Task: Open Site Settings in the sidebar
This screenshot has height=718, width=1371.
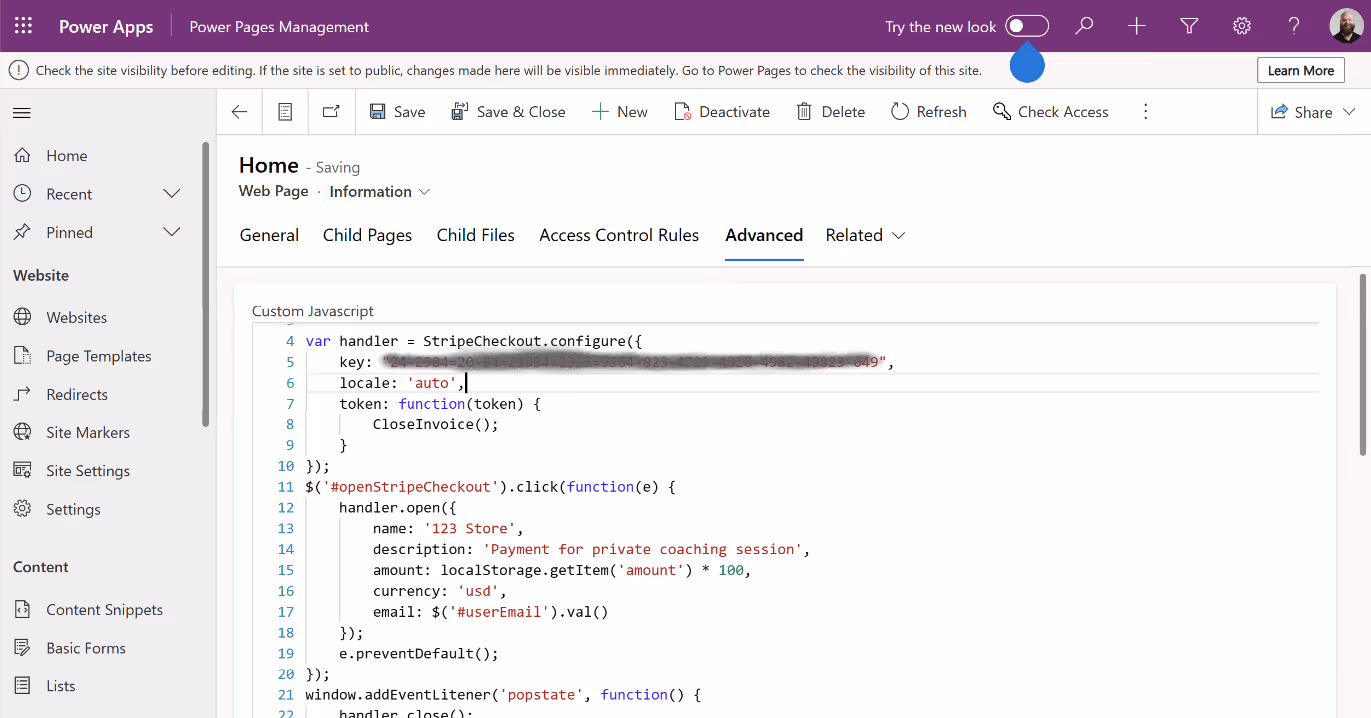Action: click(88, 471)
